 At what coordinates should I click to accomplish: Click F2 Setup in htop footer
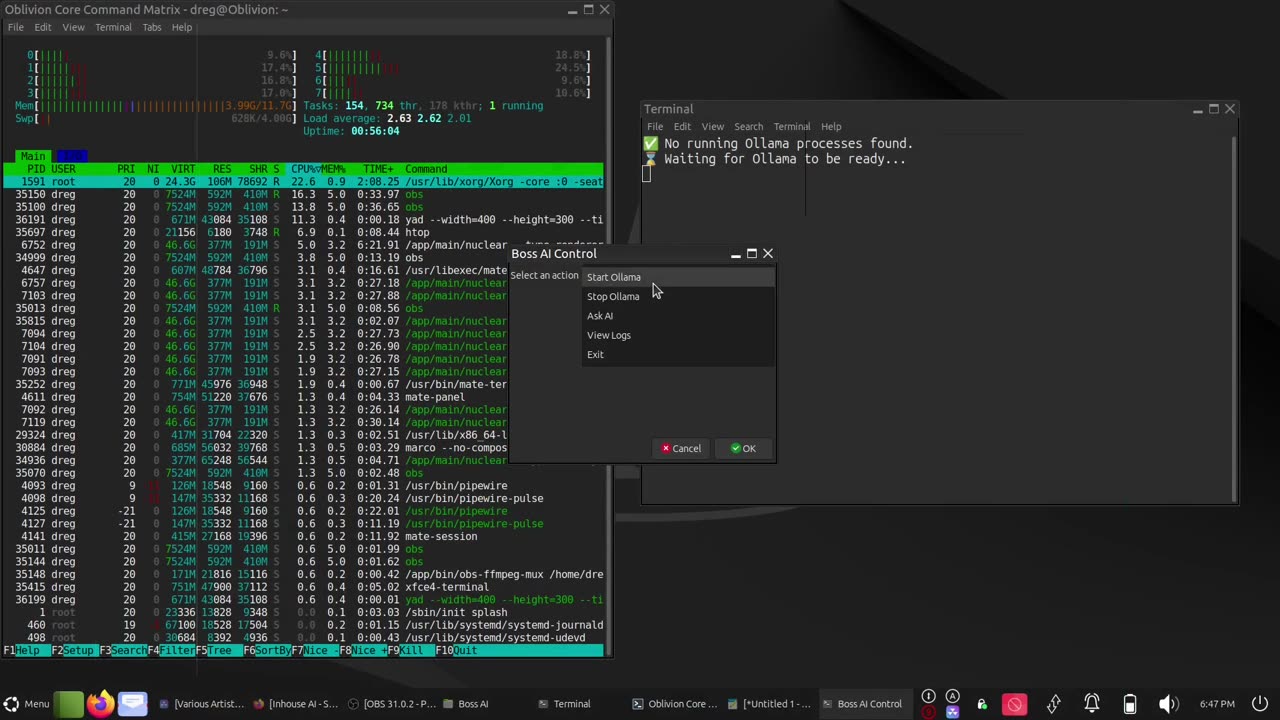click(x=74, y=650)
